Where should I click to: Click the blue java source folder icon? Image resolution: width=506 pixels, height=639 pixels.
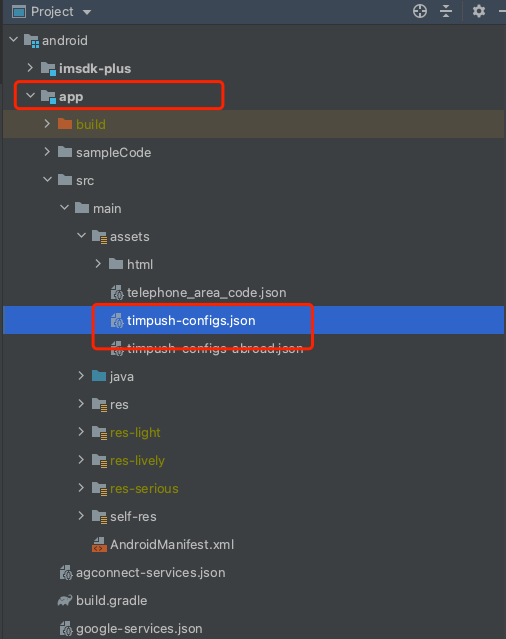pos(99,376)
